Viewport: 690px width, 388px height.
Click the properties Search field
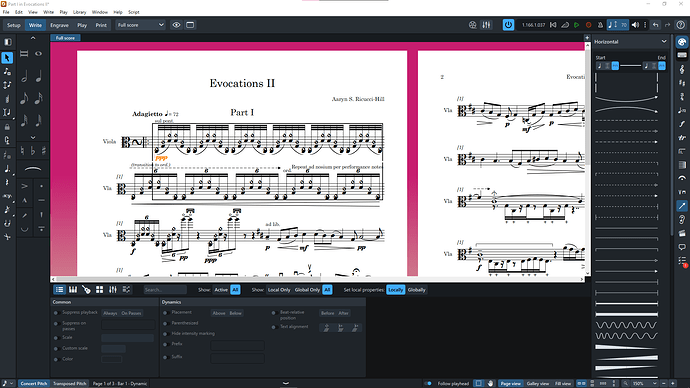click(165, 290)
